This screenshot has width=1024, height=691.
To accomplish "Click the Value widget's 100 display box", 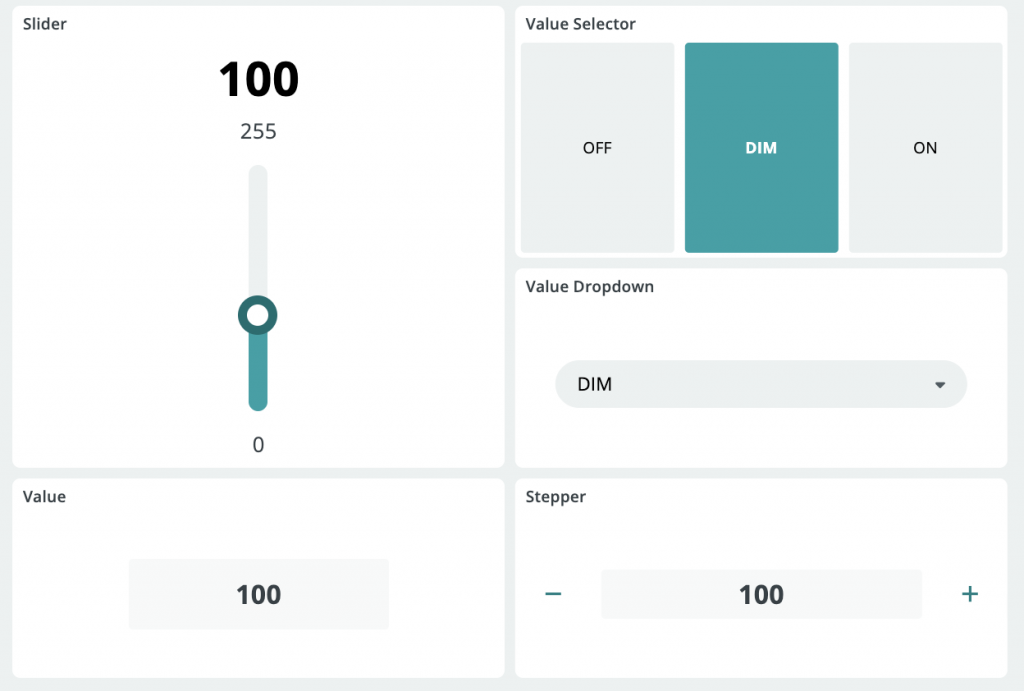I will click(258, 595).
